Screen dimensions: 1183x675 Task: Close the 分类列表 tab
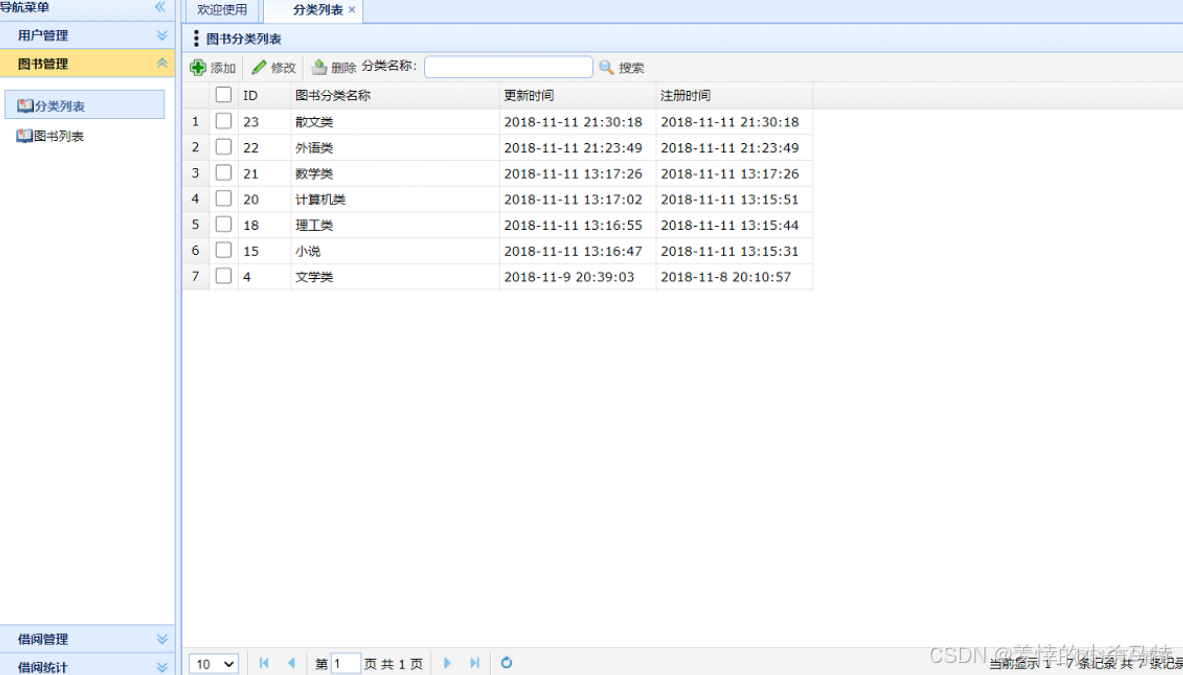(351, 11)
